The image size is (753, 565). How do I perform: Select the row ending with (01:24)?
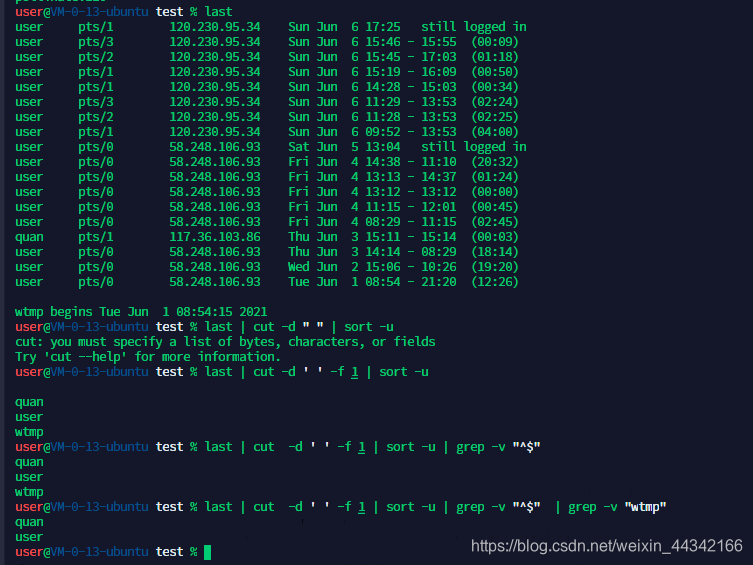[267, 177]
